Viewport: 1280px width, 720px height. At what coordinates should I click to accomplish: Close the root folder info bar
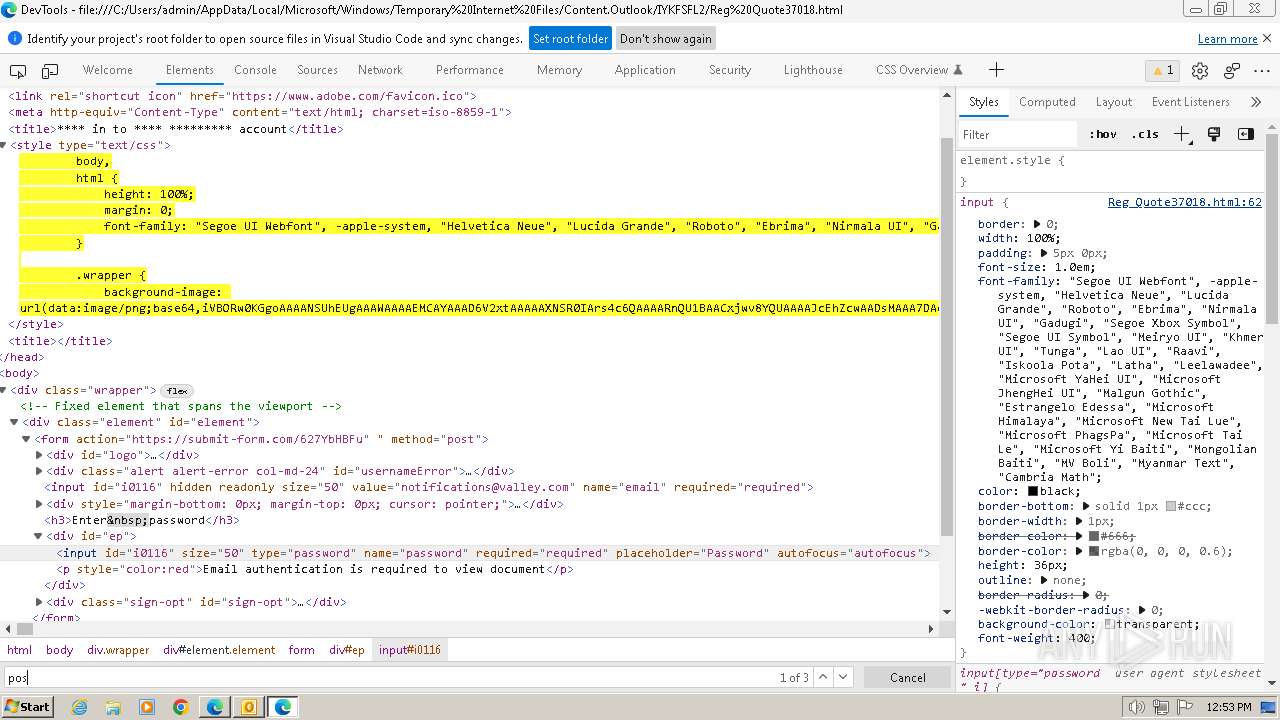pos(1267,38)
